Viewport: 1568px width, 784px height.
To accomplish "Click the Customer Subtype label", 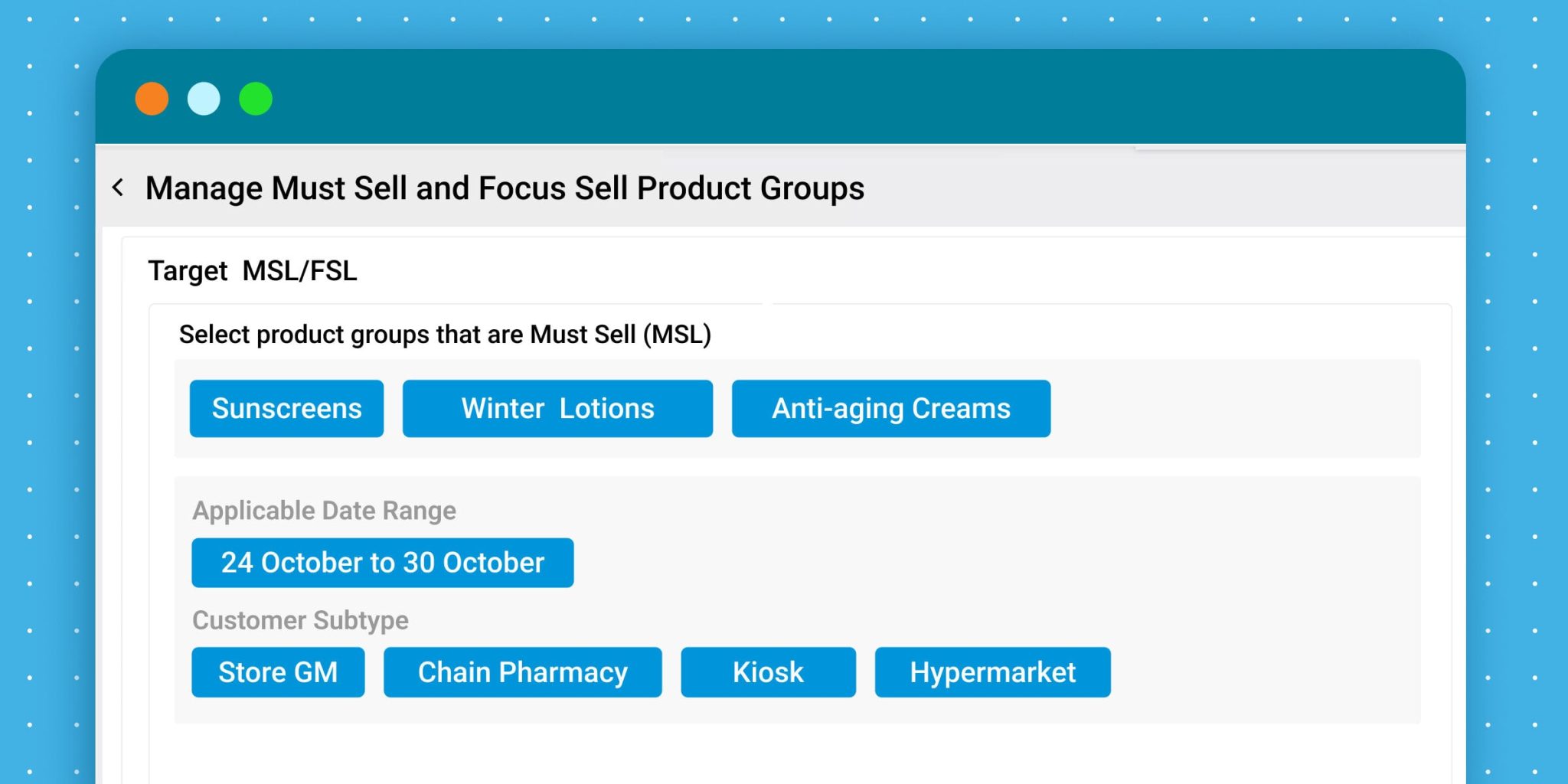I will [x=300, y=620].
